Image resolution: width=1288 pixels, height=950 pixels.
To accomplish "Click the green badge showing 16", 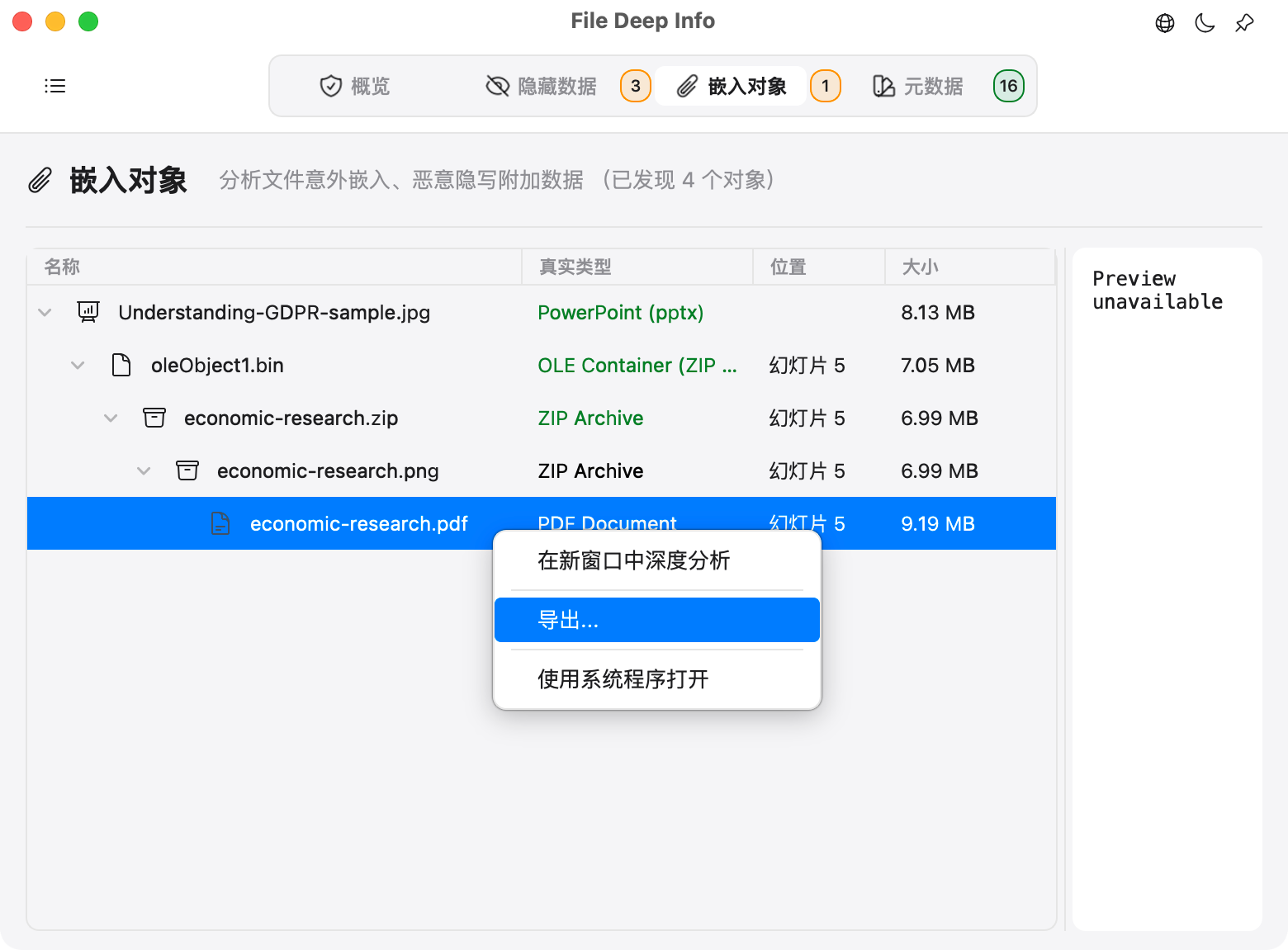I will click(x=1009, y=86).
